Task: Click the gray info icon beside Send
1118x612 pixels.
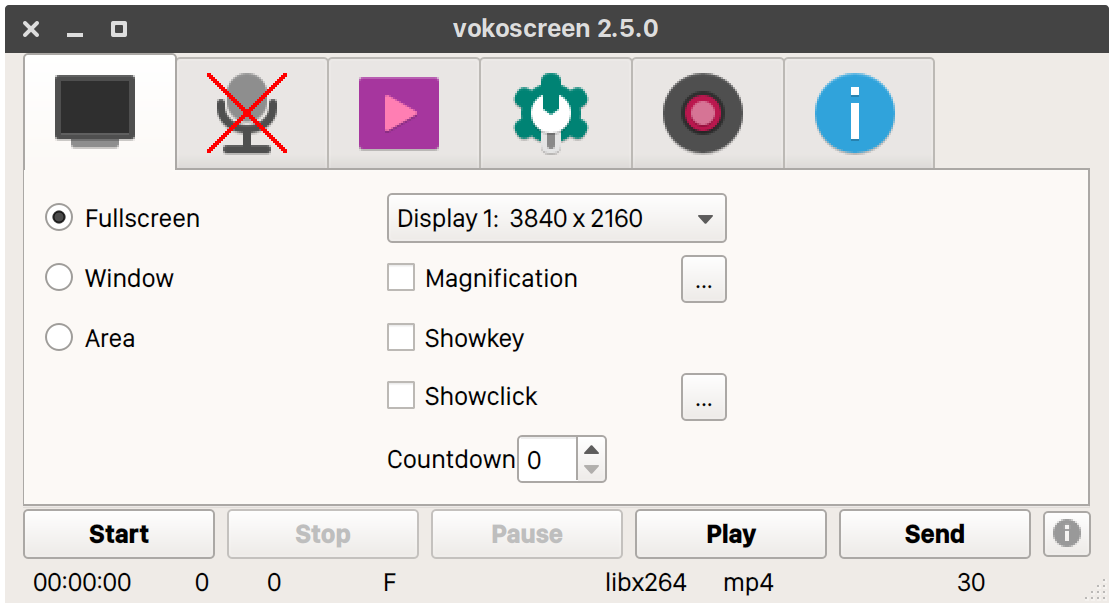Action: pos(1066,534)
